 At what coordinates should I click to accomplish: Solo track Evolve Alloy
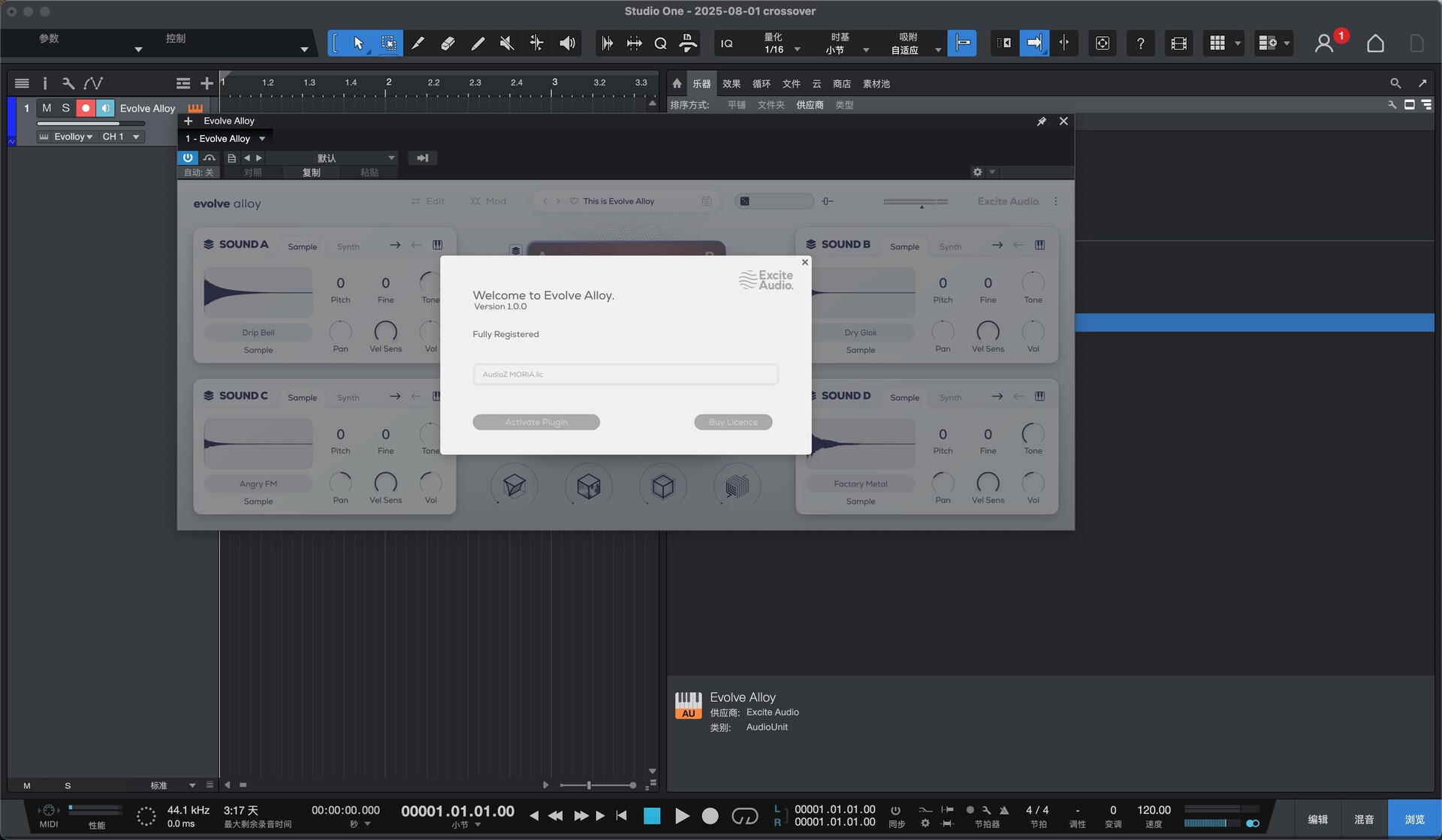coord(65,108)
